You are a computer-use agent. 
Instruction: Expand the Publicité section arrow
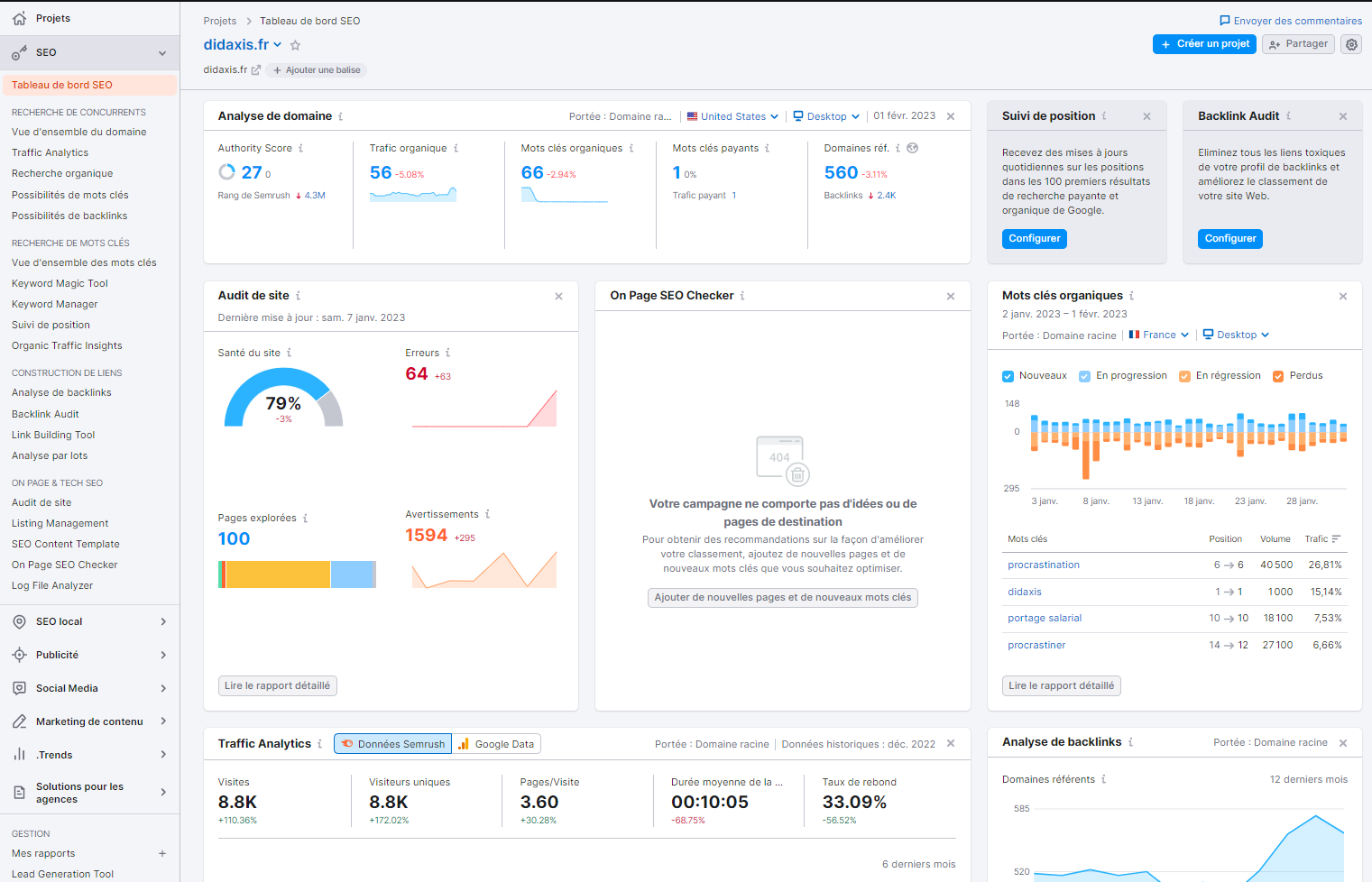point(163,655)
